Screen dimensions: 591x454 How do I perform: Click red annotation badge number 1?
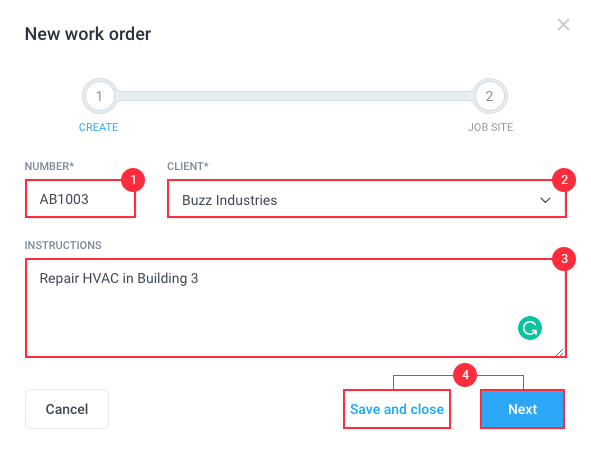tap(133, 180)
